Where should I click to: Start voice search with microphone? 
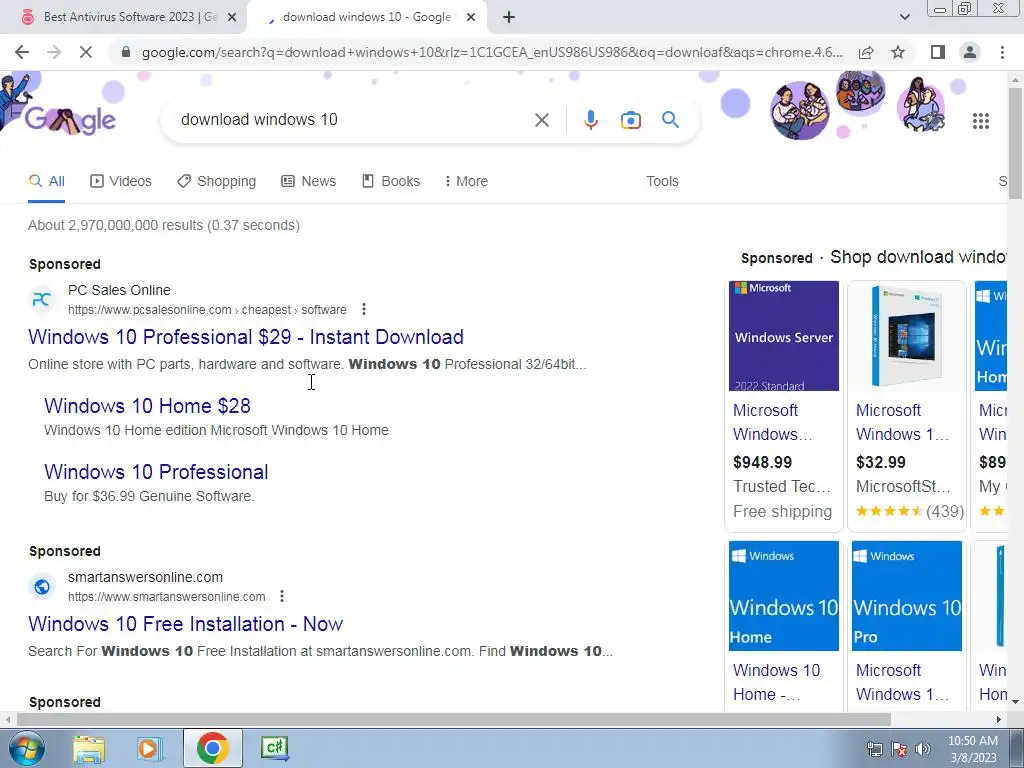(x=590, y=120)
